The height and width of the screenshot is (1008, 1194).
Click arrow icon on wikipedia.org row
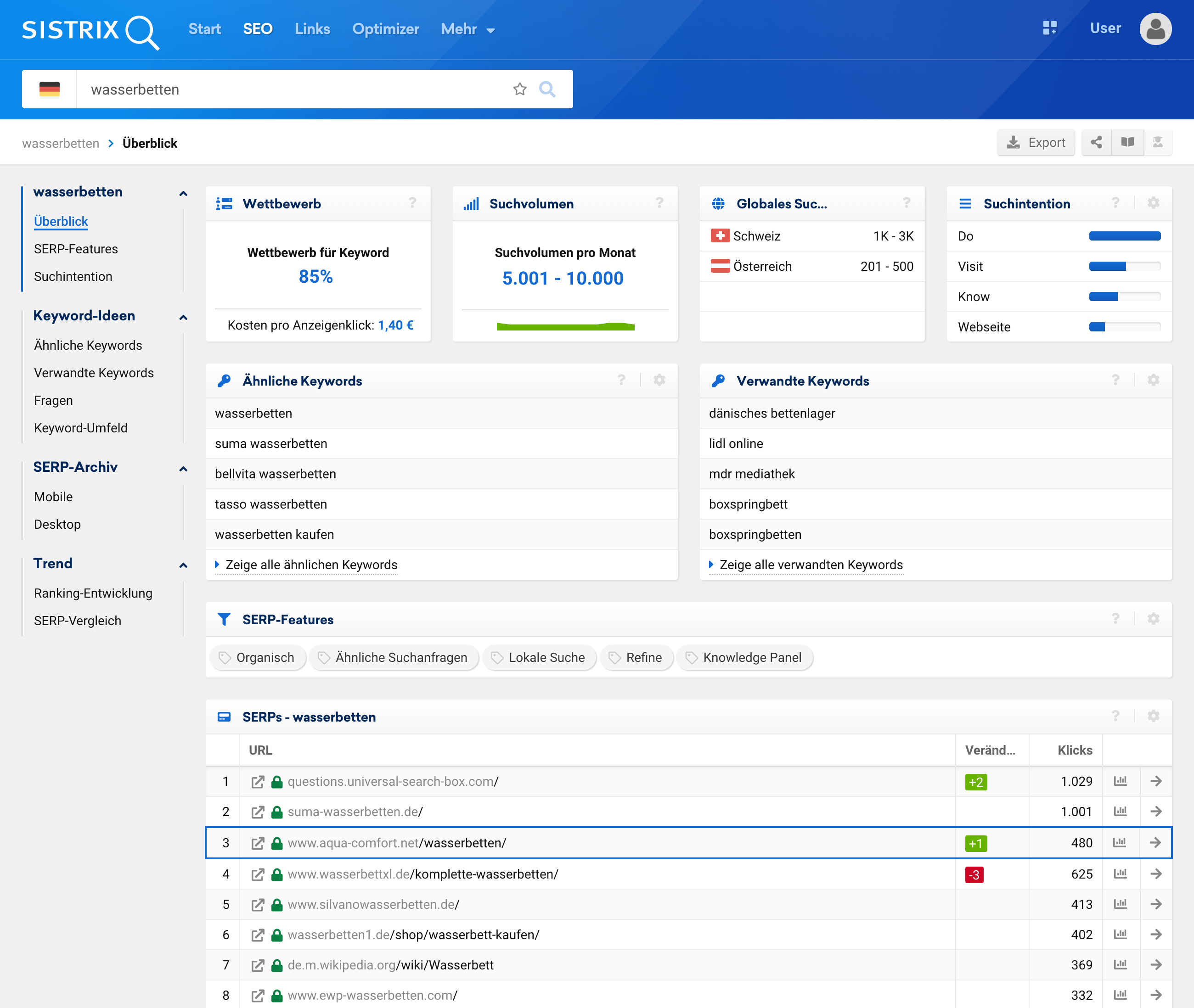pos(1156,965)
